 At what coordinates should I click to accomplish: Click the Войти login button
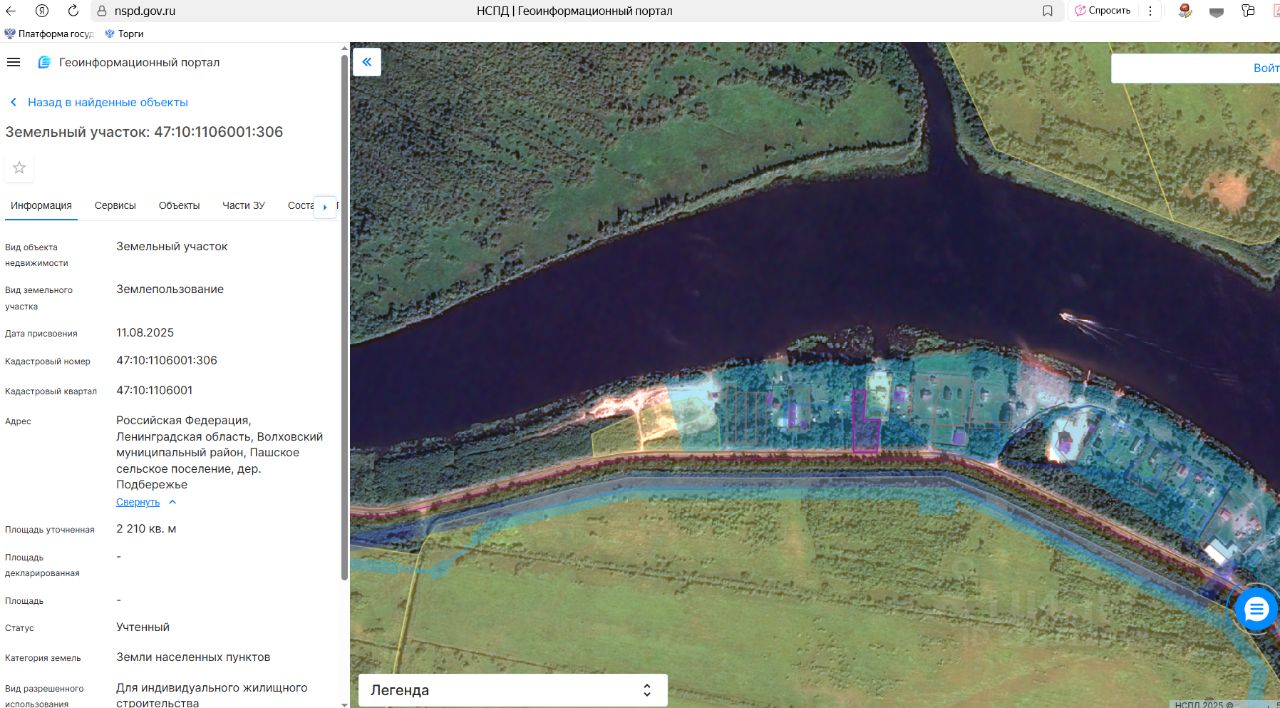[x=1265, y=68]
